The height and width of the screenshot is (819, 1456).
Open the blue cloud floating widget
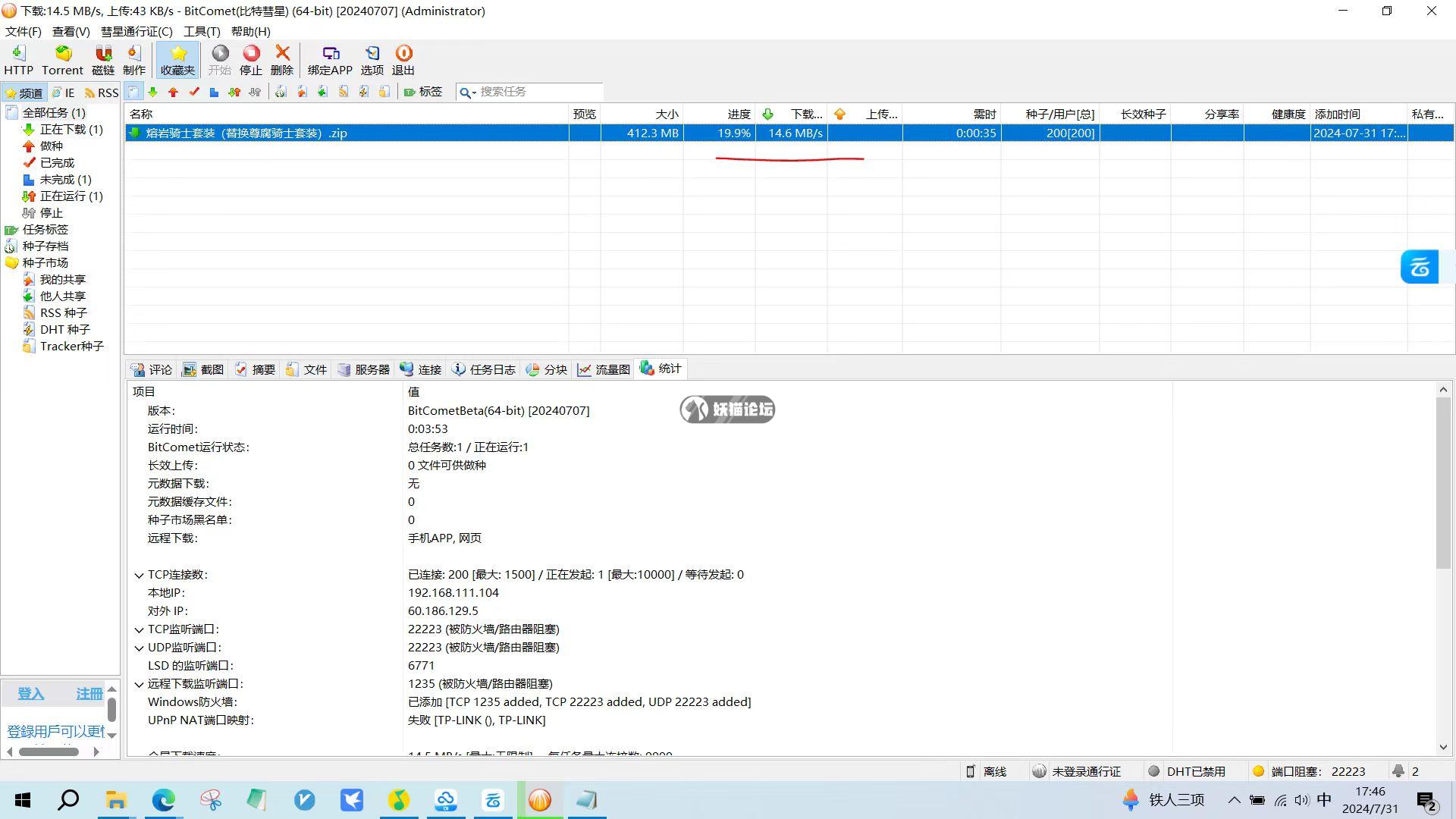tap(1420, 267)
